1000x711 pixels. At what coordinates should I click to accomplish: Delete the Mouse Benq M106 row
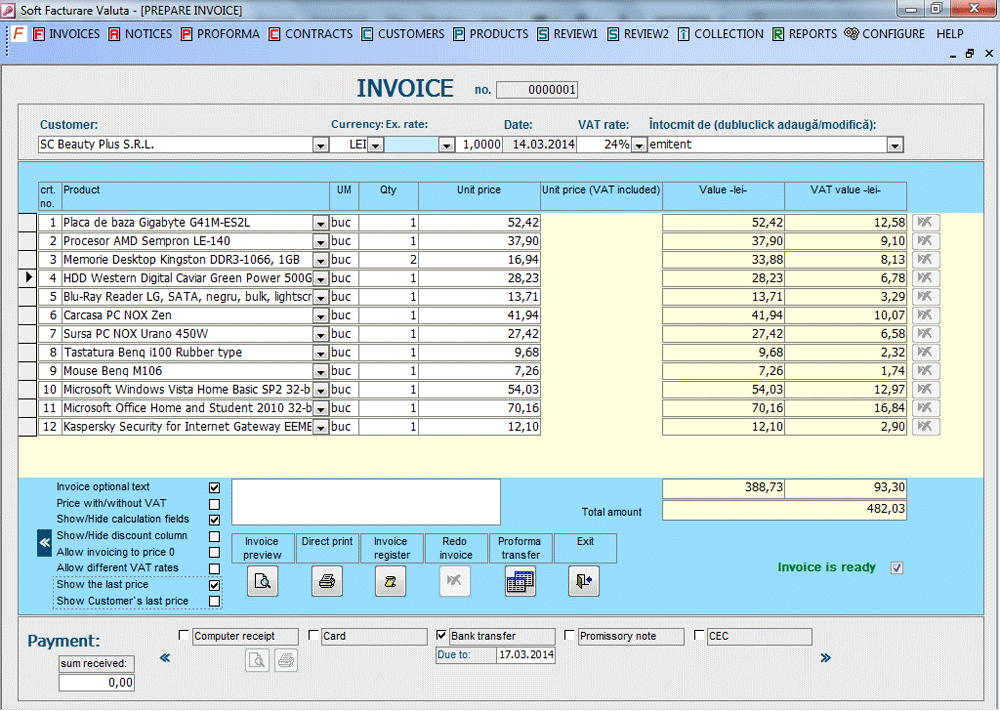pyautogui.click(x=926, y=370)
